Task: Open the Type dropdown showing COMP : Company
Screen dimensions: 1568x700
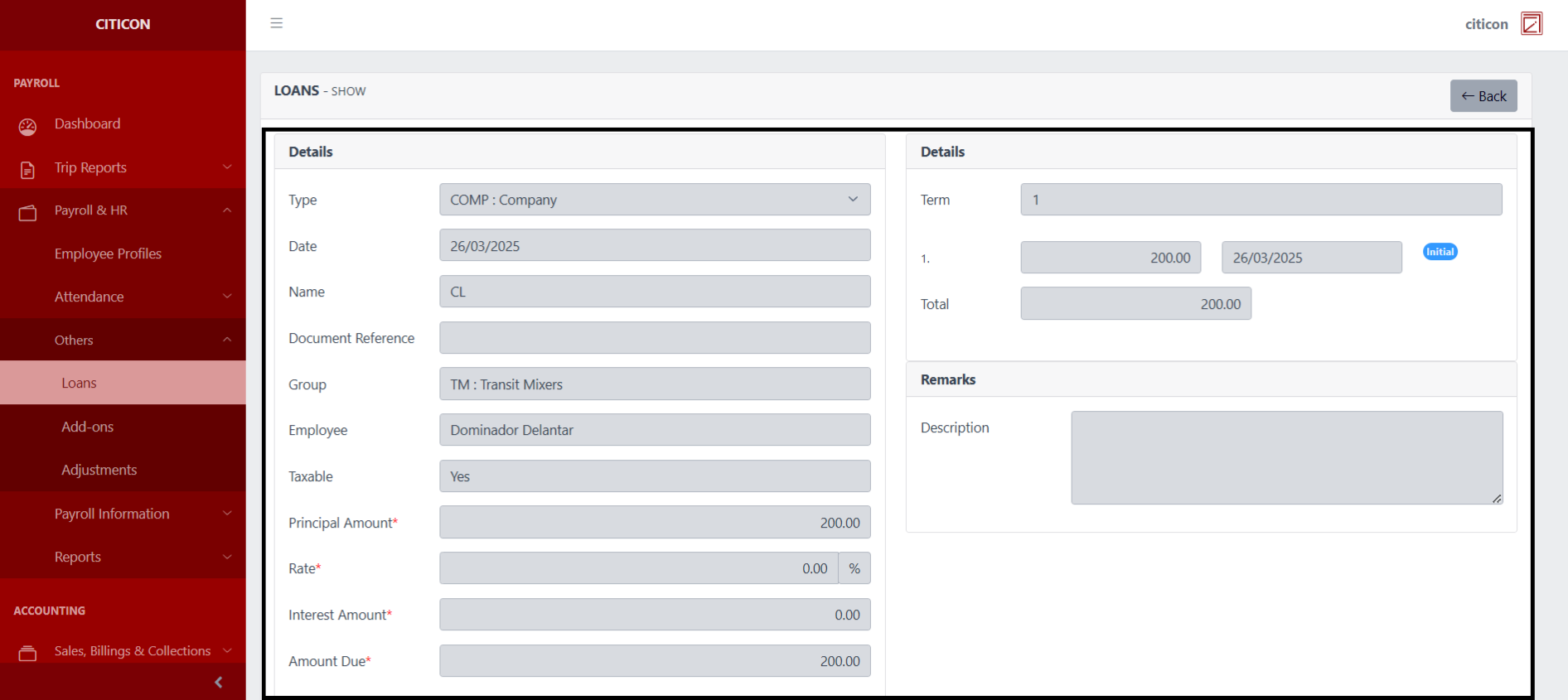Action: [654, 200]
